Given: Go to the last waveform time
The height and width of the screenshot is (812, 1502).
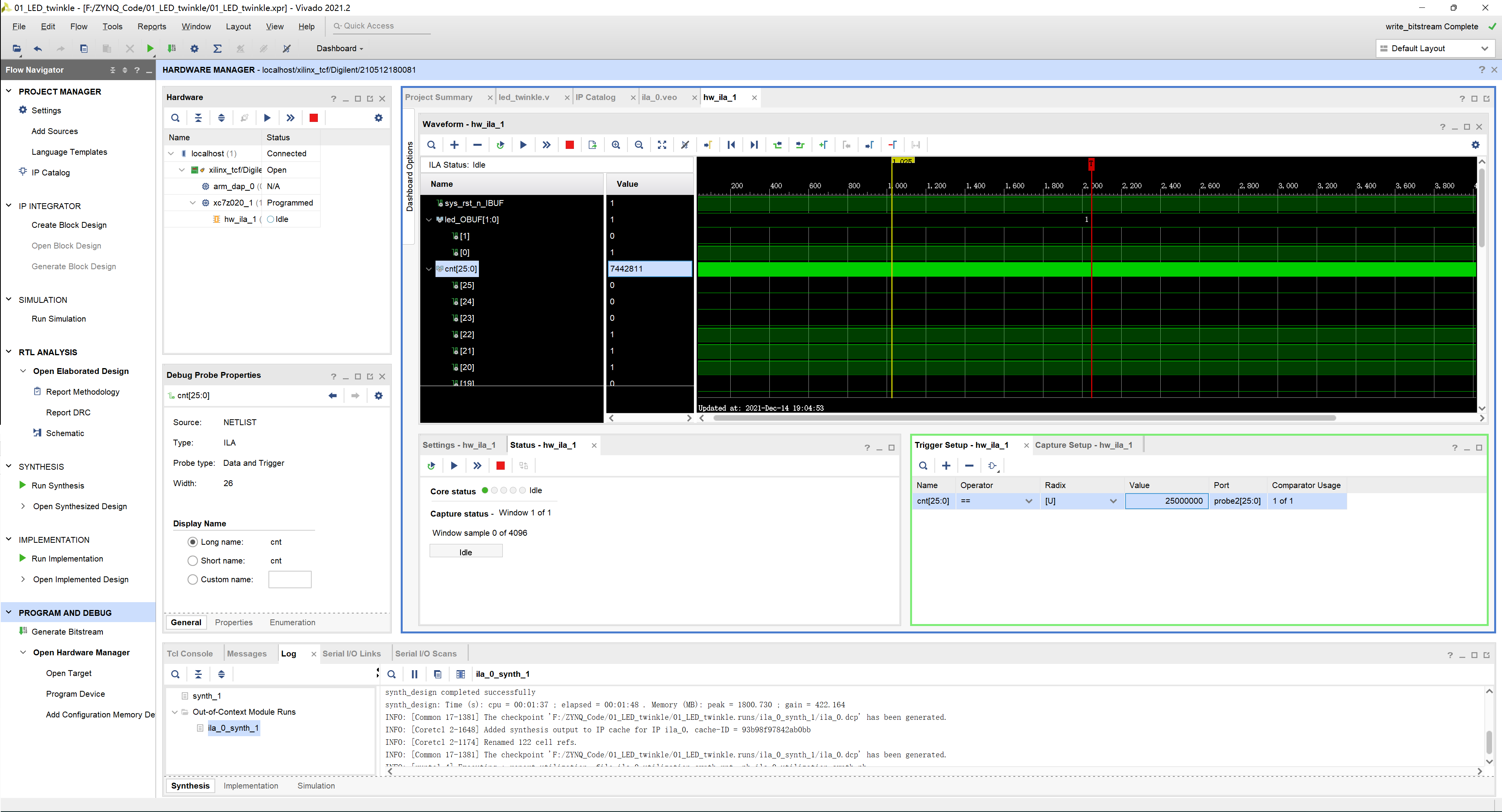Looking at the screenshot, I should (754, 145).
